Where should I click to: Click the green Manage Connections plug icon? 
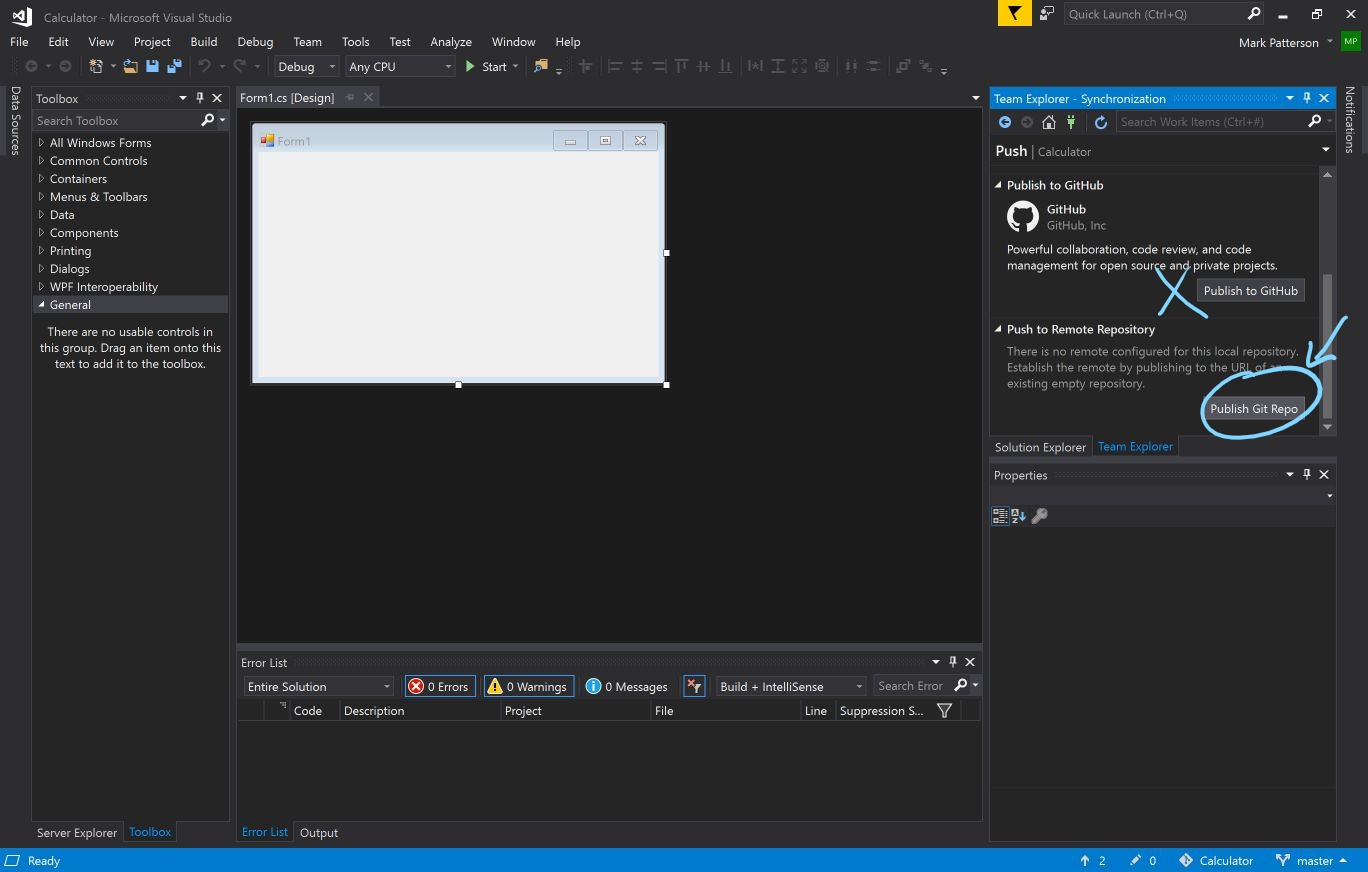point(1071,122)
